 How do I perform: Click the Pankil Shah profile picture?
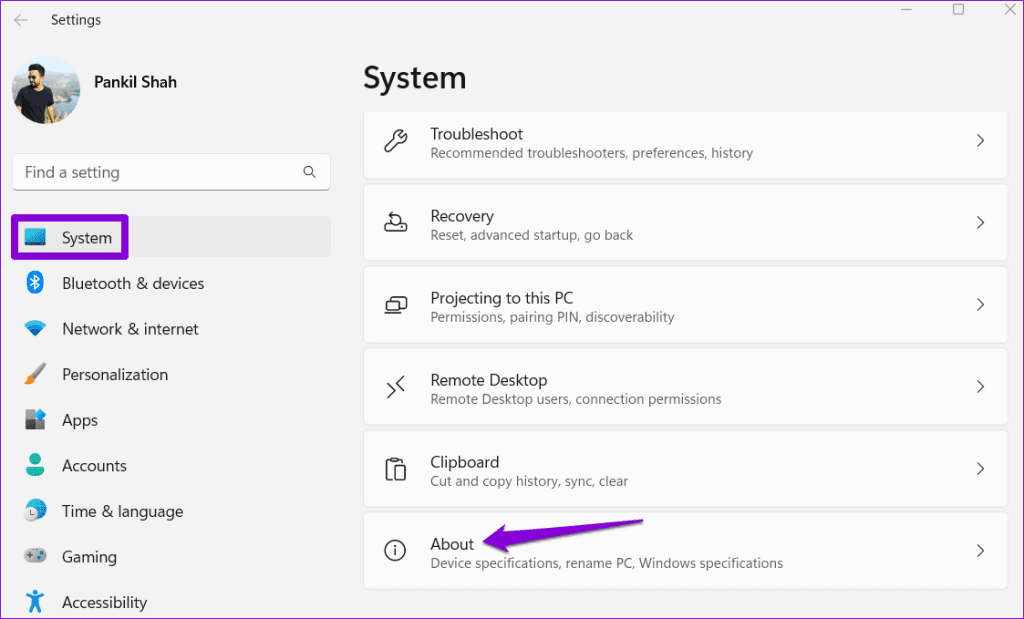pos(46,91)
